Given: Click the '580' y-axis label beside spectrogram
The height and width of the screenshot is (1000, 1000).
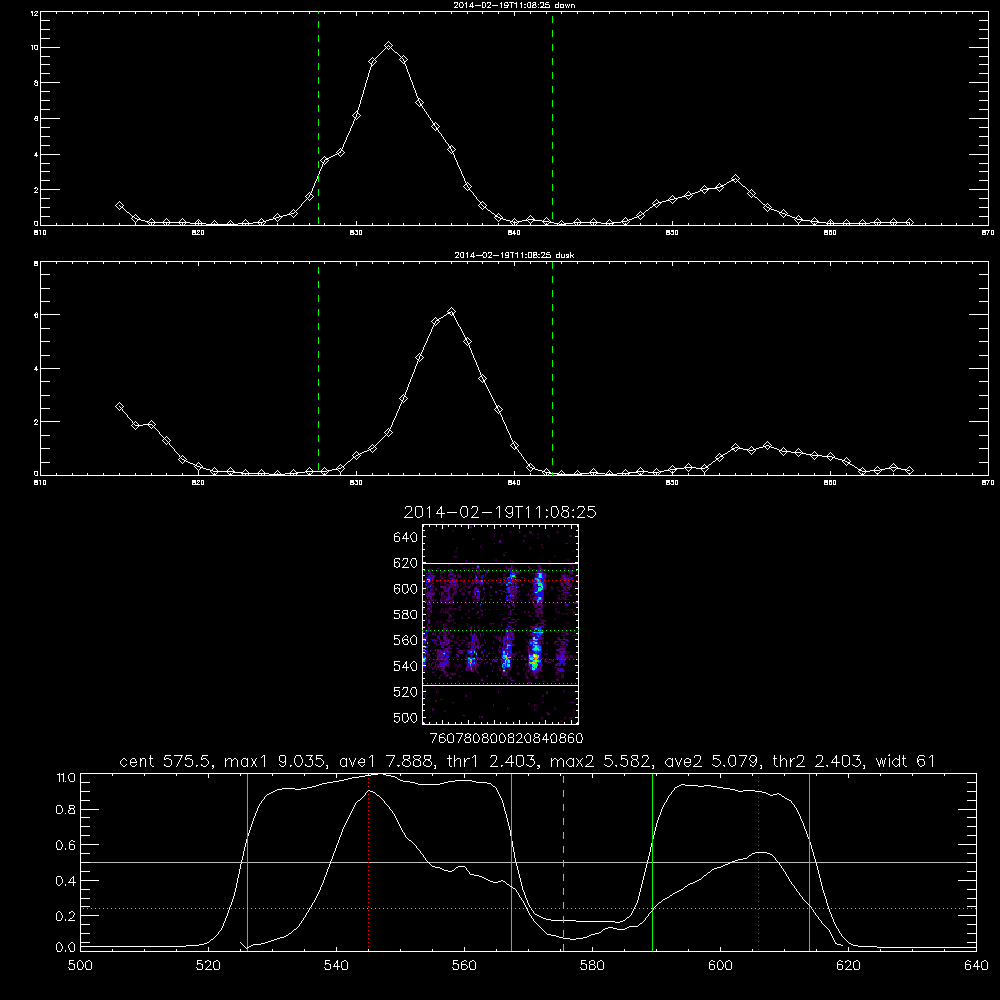Looking at the screenshot, I should (x=406, y=615).
